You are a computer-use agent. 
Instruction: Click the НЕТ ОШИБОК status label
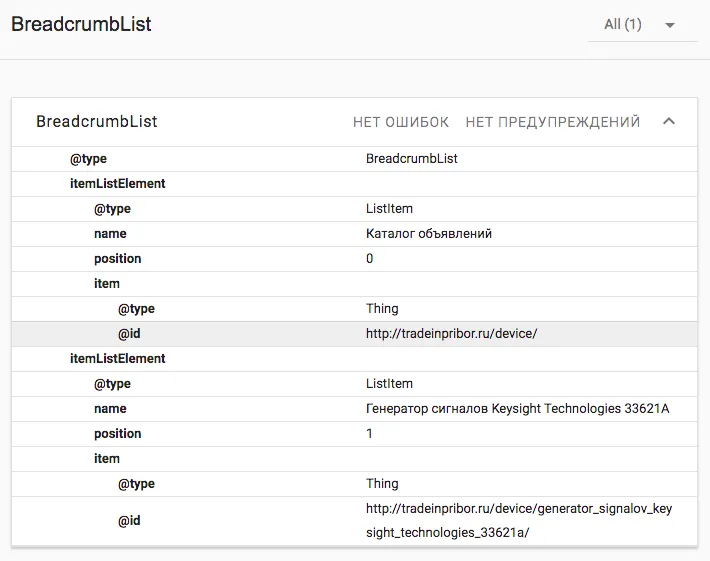click(401, 122)
